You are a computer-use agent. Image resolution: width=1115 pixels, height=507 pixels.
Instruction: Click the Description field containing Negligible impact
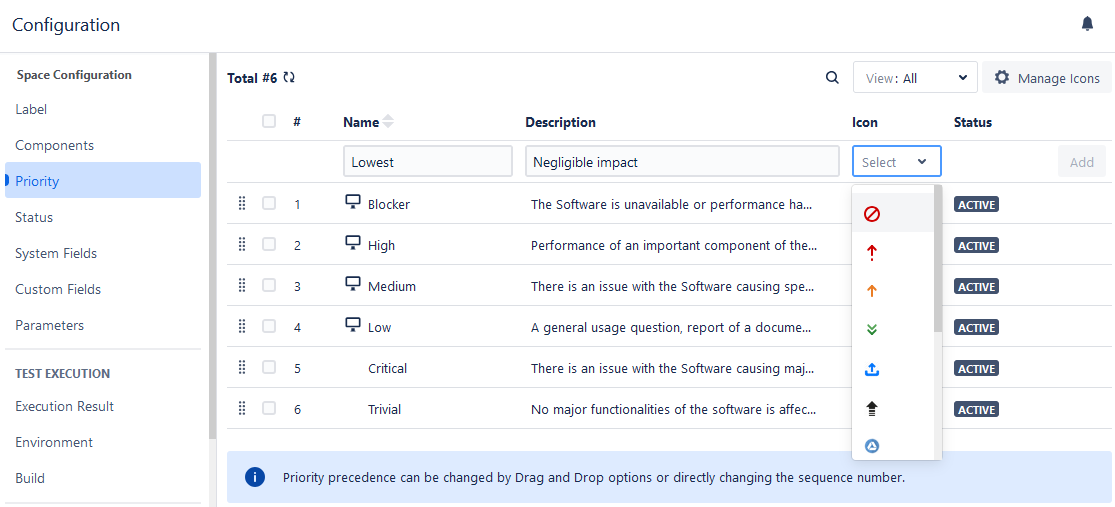(682, 162)
